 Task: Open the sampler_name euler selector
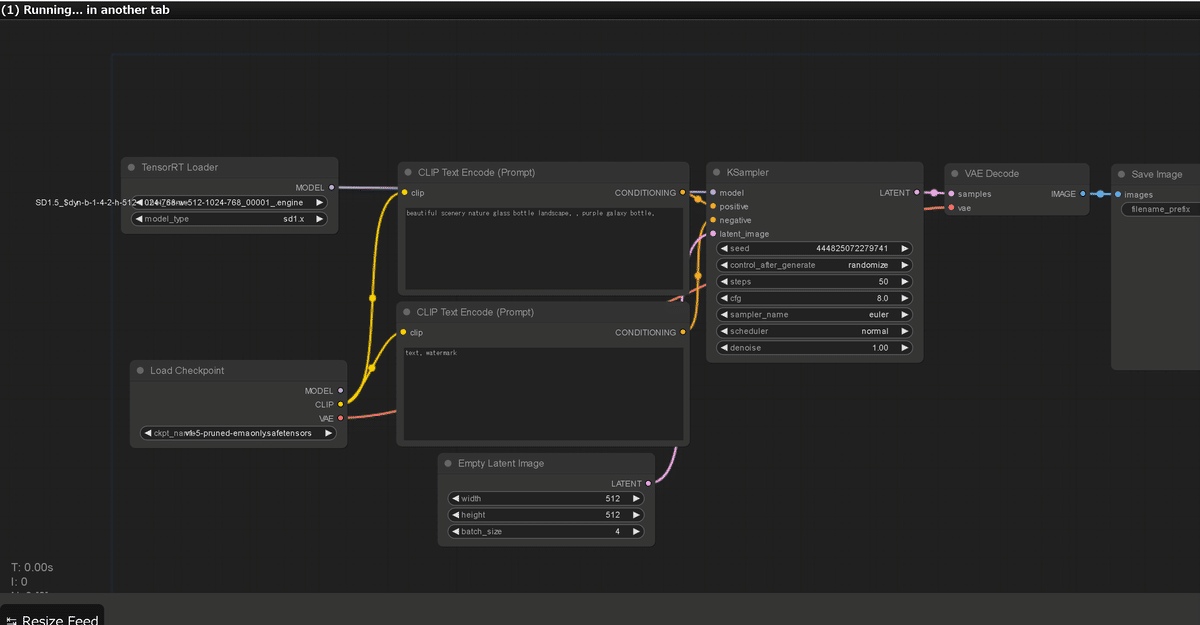pyautogui.click(x=815, y=314)
